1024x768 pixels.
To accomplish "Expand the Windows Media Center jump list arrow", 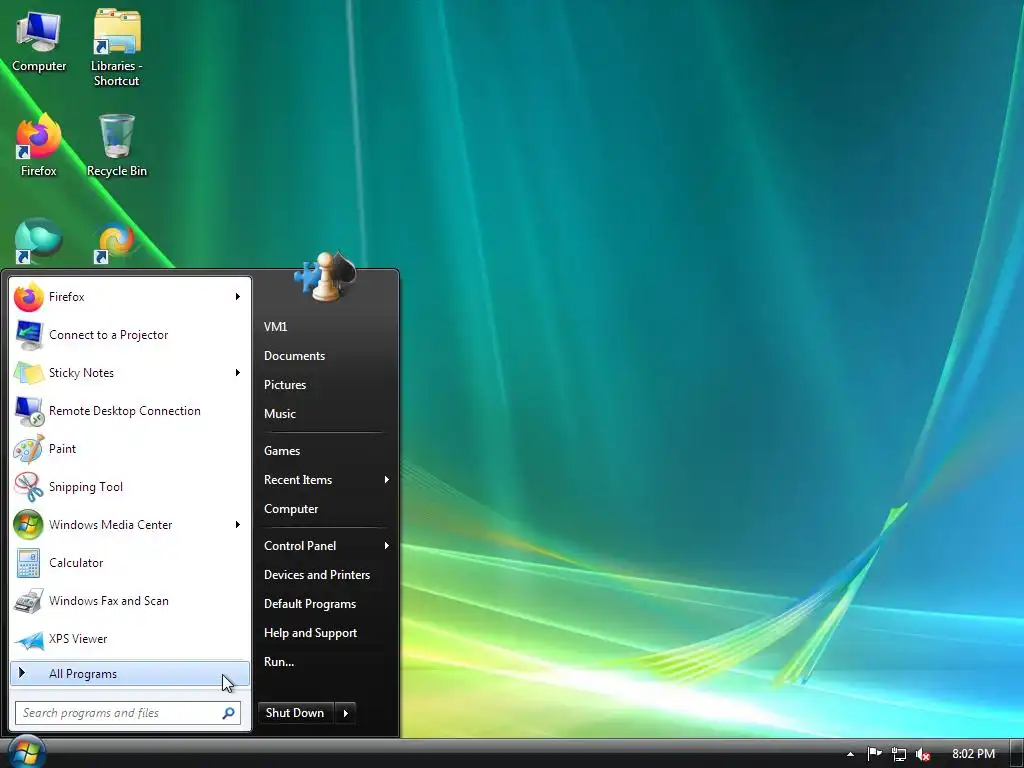I will tap(238, 524).
